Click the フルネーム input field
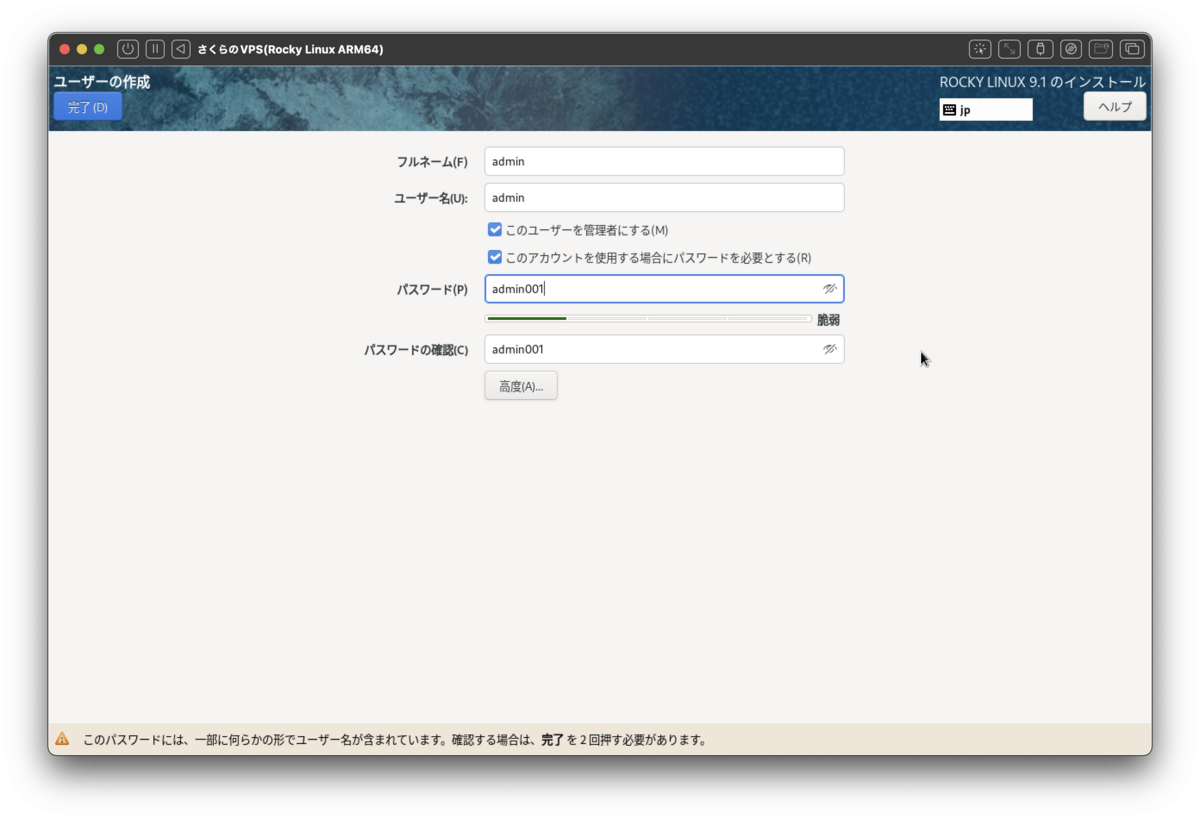This screenshot has width=1200, height=819. pyautogui.click(x=664, y=160)
